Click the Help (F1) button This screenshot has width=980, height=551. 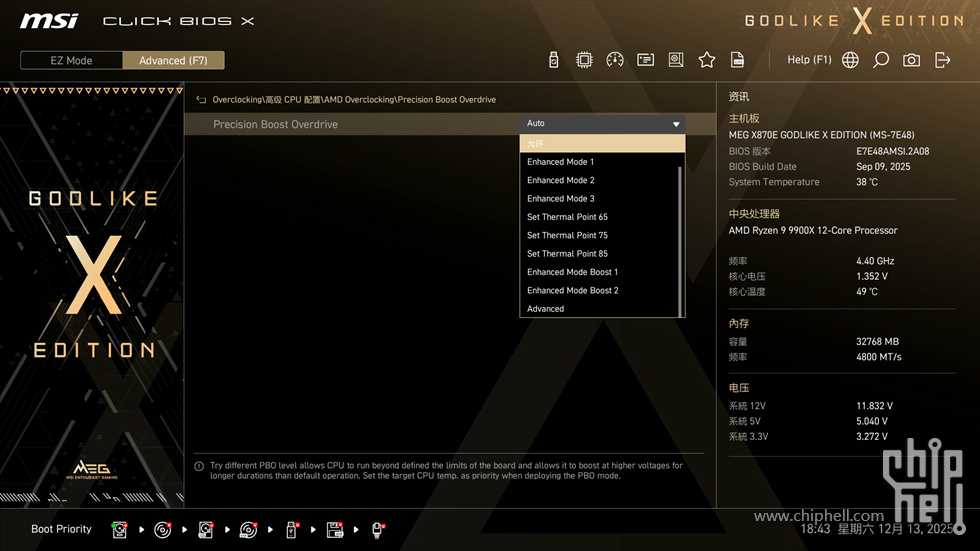[x=809, y=60]
